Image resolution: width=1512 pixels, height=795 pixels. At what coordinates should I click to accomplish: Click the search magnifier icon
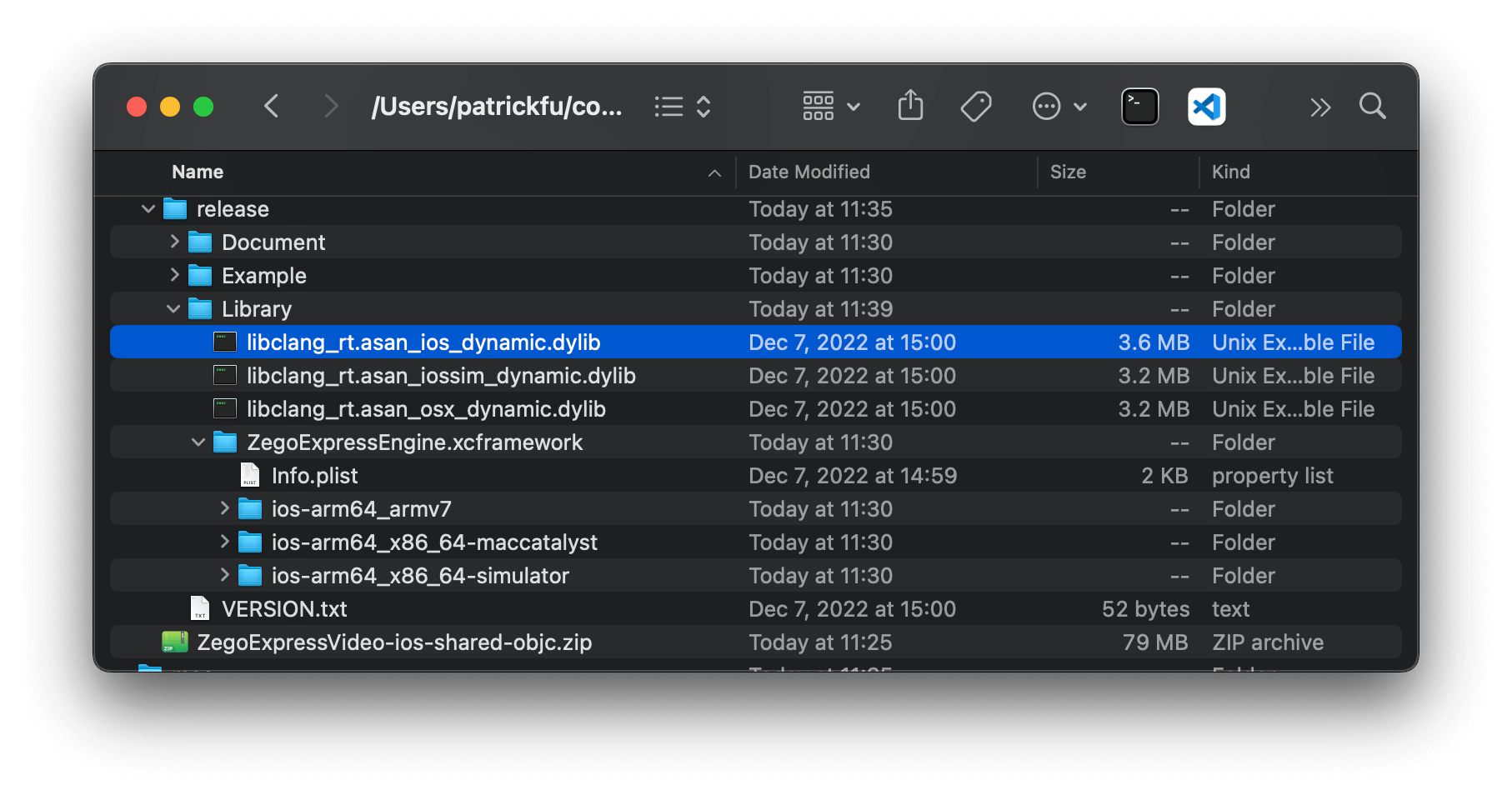coord(1372,106)
